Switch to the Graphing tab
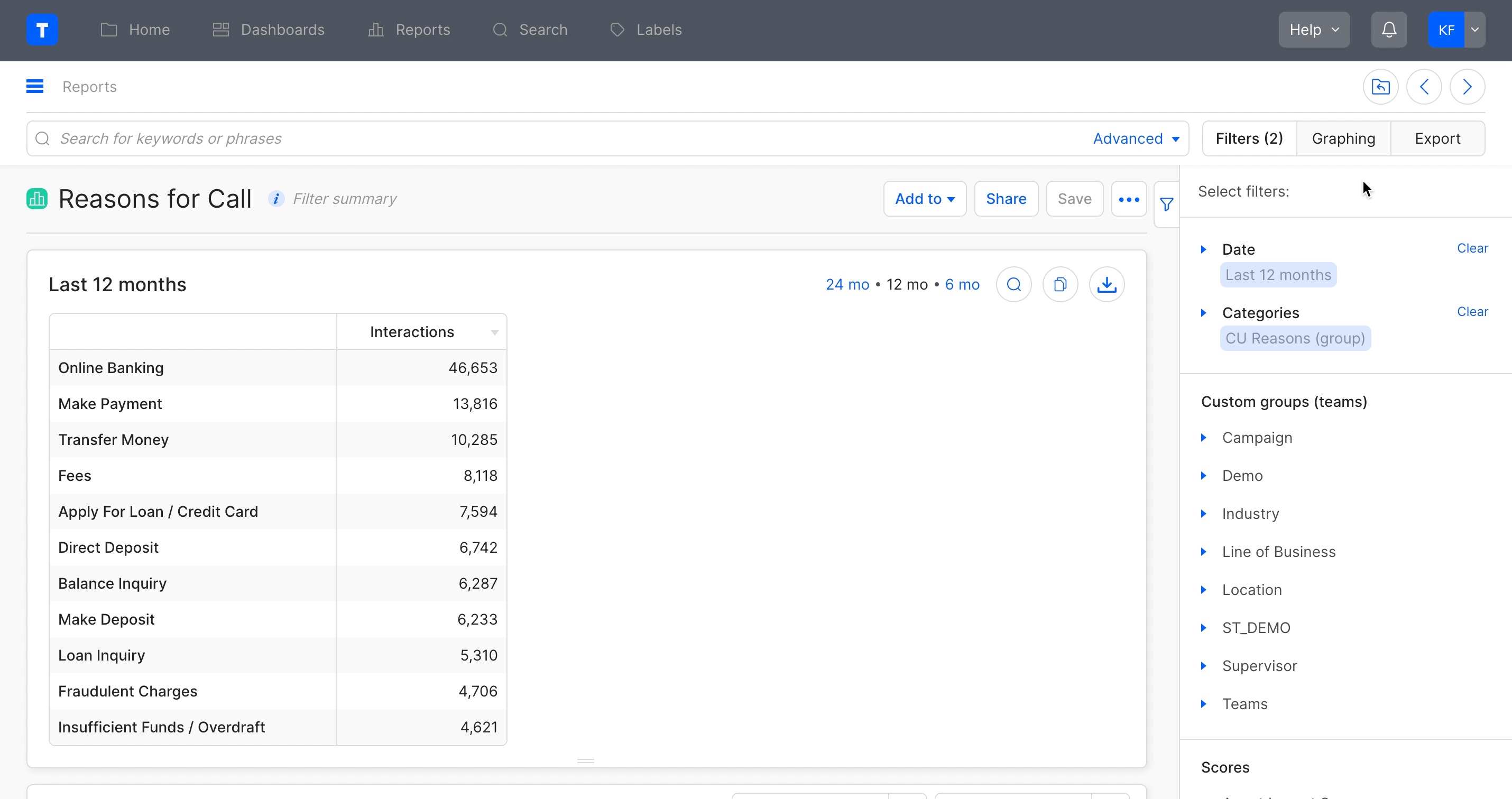 pos(1343,138)
